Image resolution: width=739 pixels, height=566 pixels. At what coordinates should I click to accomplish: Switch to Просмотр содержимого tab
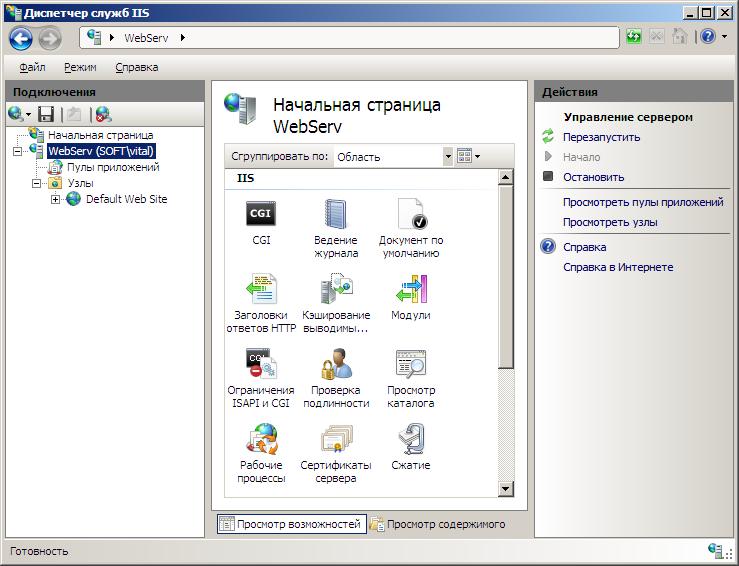pos(437,524)
